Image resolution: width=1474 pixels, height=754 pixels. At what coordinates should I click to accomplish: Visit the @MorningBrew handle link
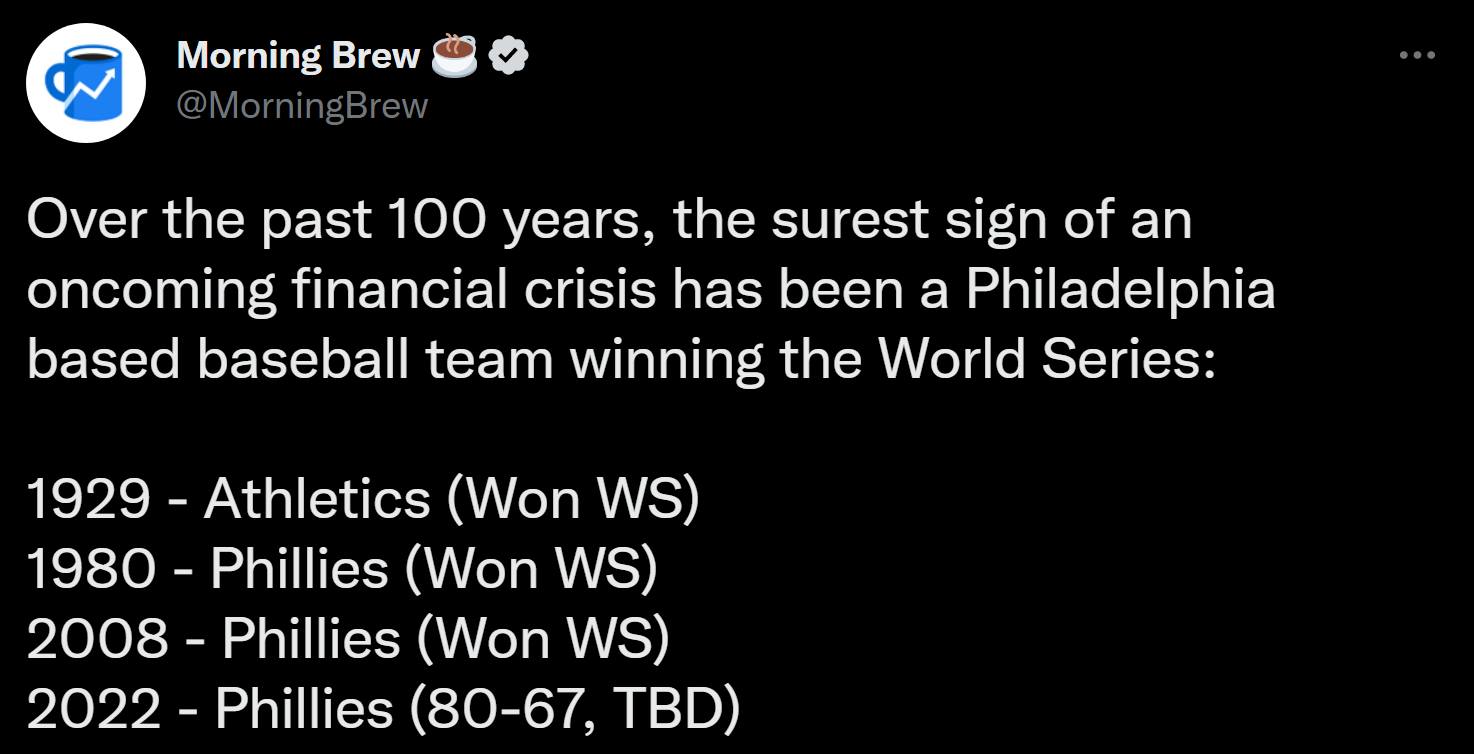point(301,105)
